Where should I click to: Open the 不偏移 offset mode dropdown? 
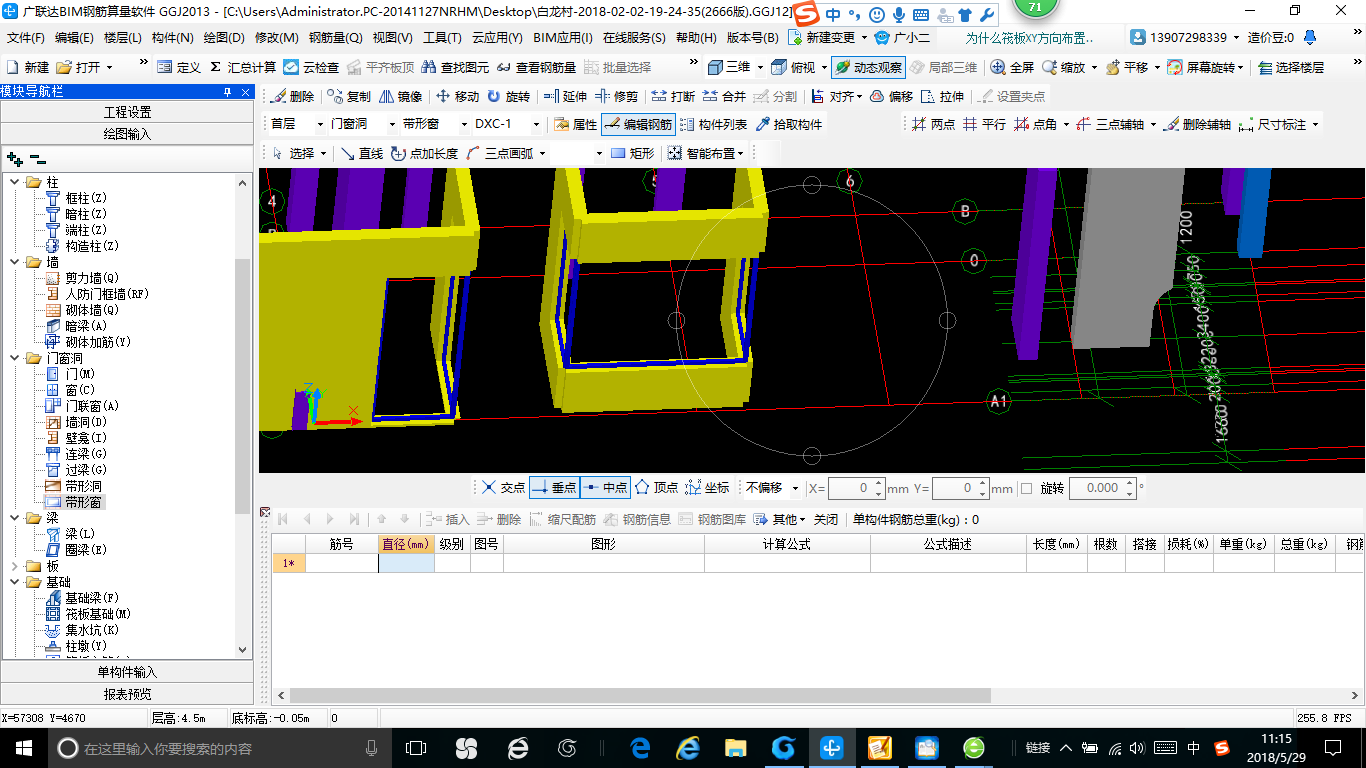point(795,488)
